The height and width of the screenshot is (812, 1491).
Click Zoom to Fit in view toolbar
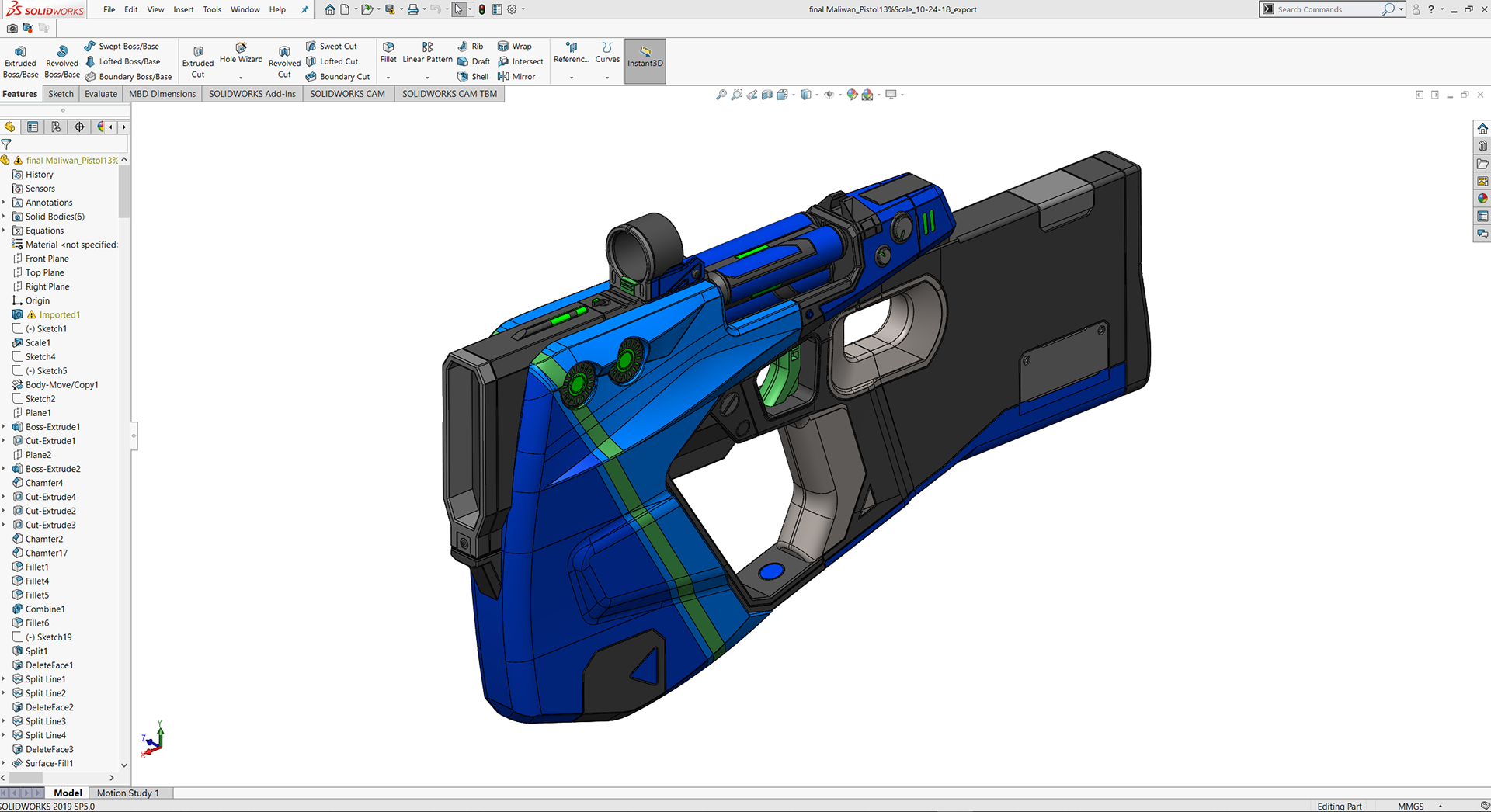coord(721,95)
